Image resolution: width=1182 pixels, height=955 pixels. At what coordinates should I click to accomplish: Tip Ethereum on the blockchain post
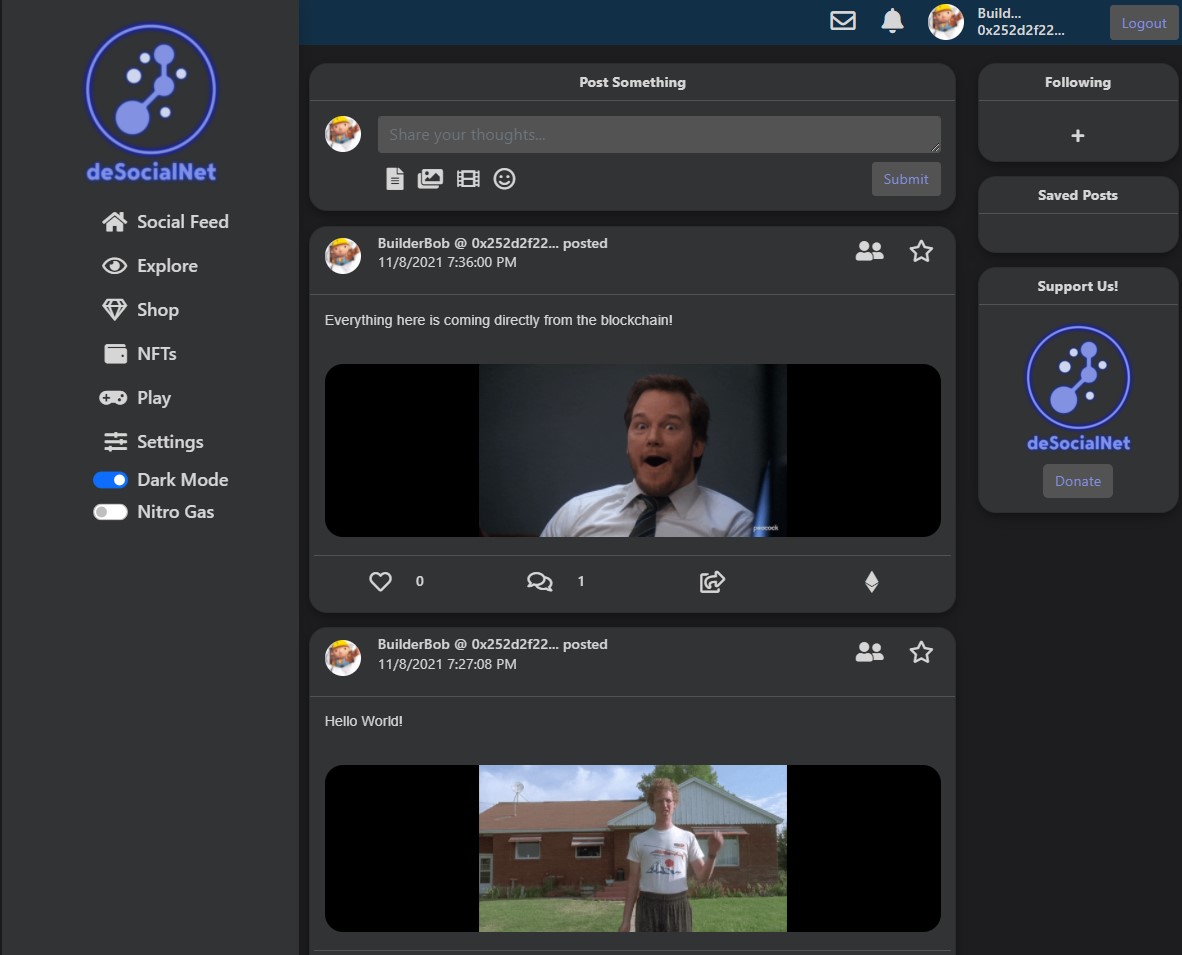[x=871, y=581]
